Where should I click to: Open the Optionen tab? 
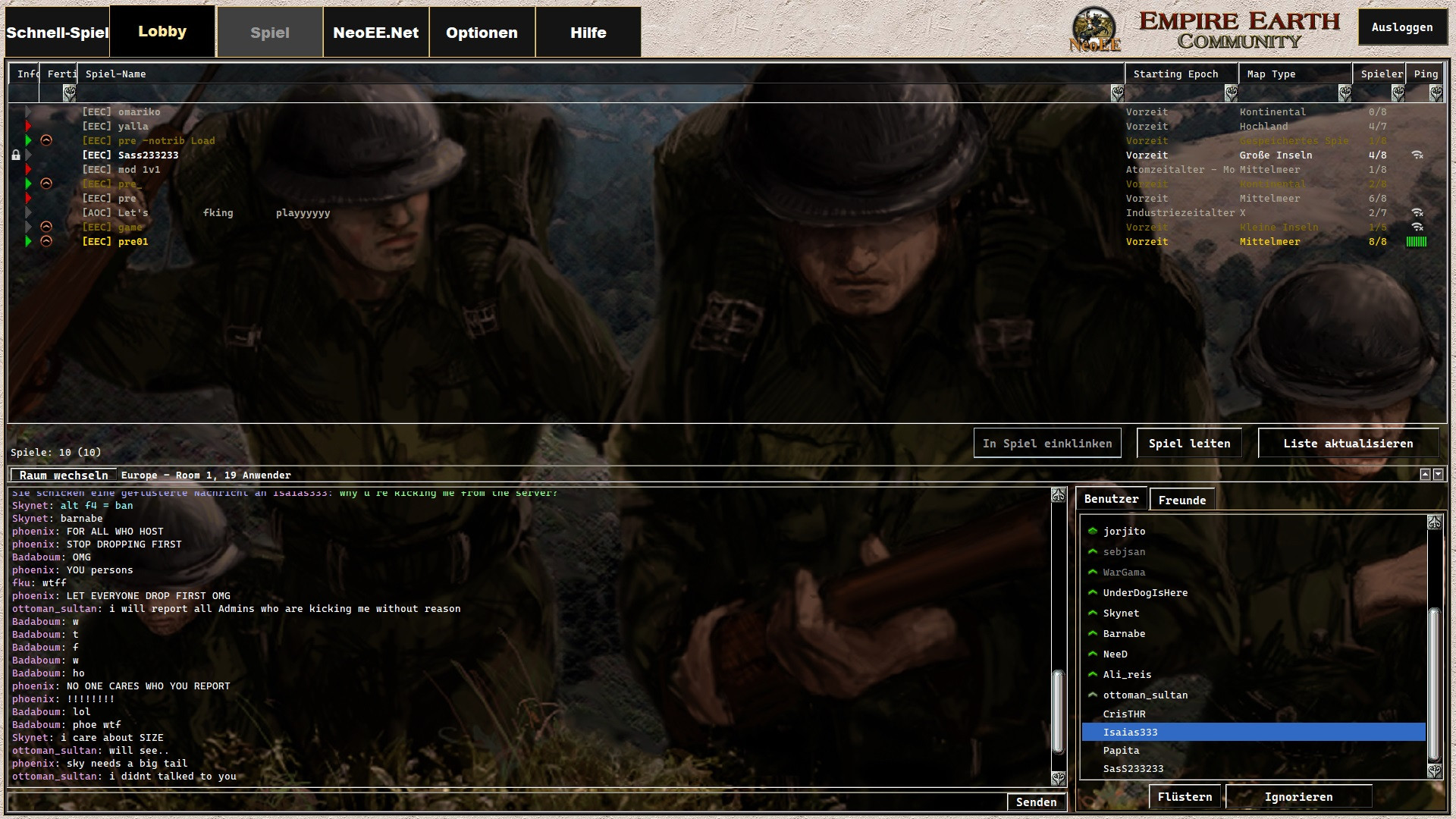pyautogui.click(x=482, y=33)
